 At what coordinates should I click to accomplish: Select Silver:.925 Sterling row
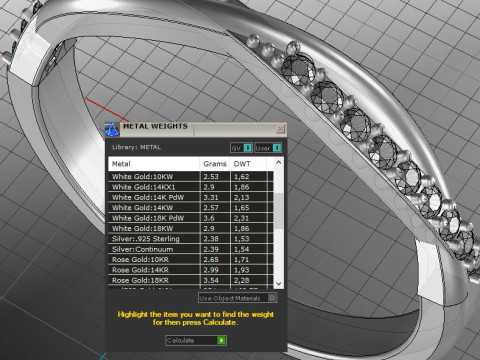point(191,238)
